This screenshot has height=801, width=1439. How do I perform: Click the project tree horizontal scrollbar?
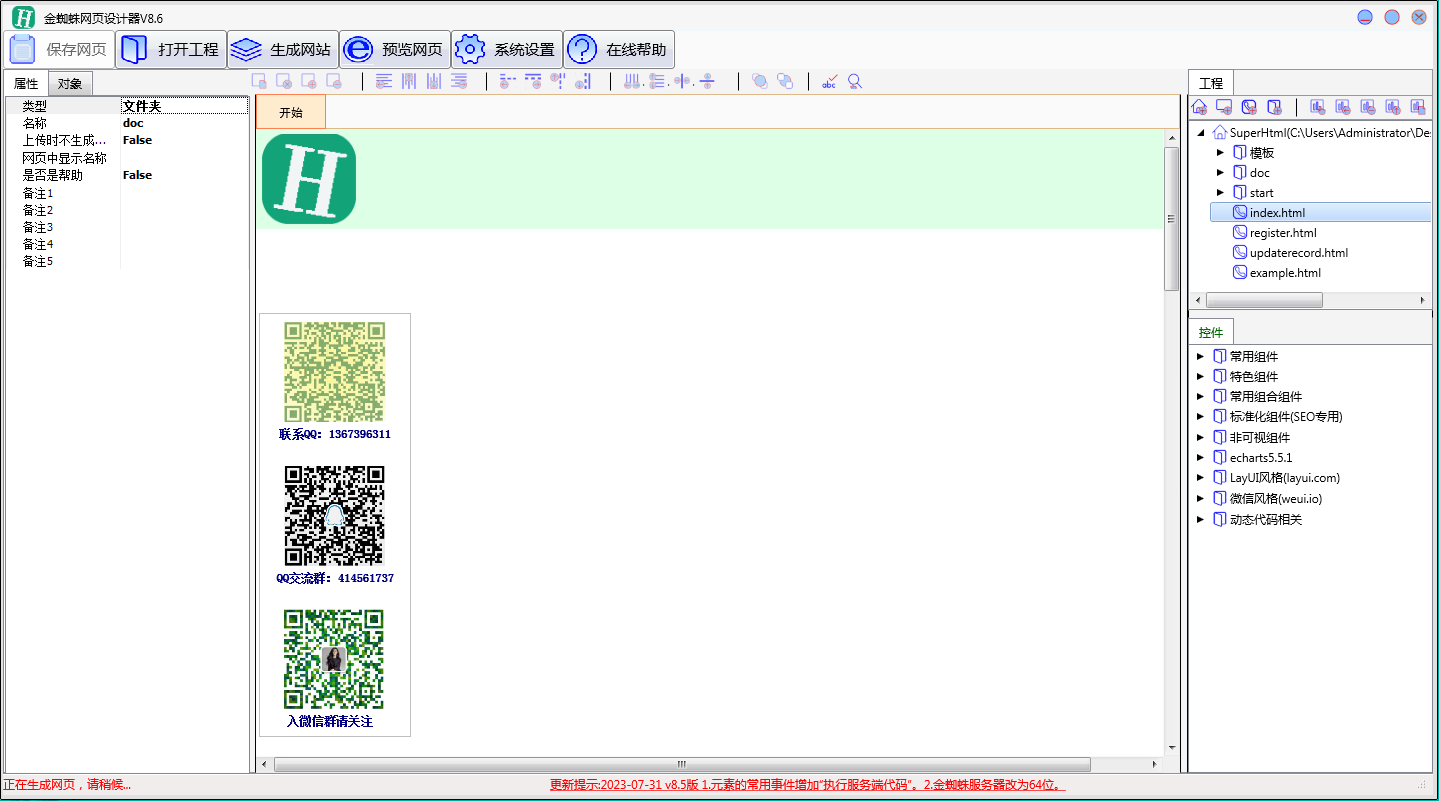[1264, 300]
